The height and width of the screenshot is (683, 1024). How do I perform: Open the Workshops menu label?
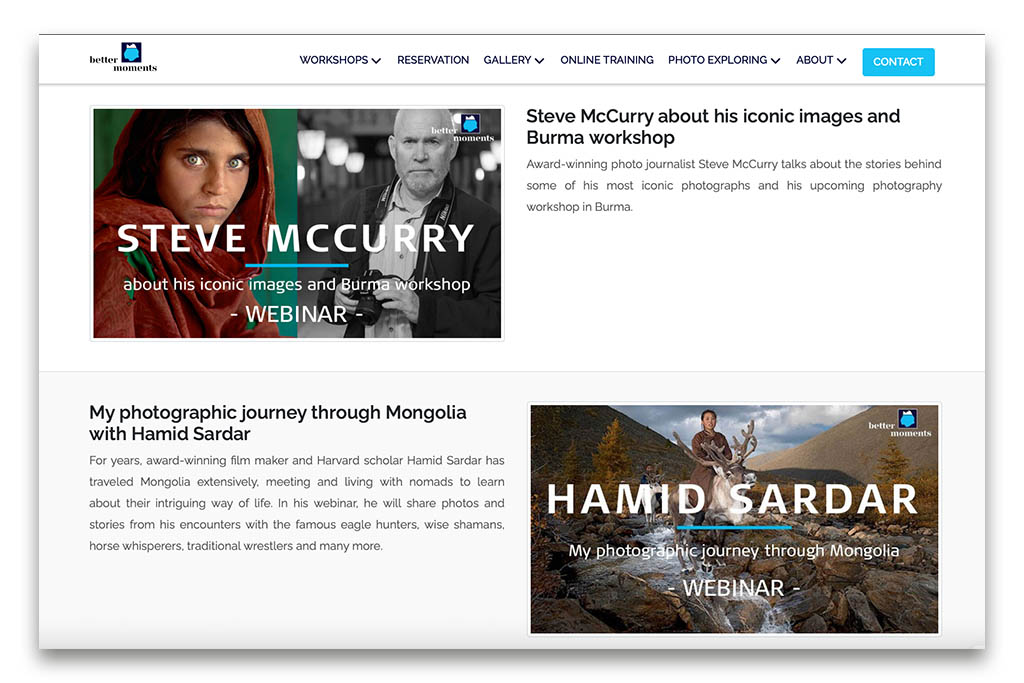334,60
